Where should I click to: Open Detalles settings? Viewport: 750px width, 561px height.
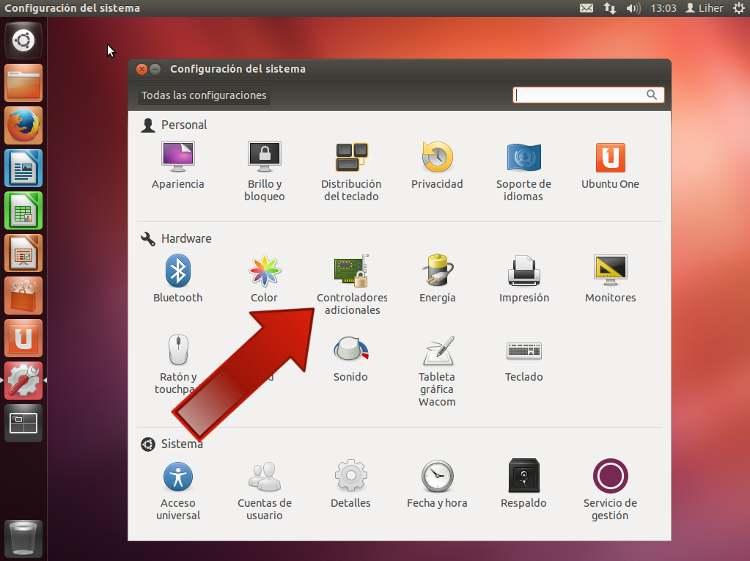tap(351, 484)
